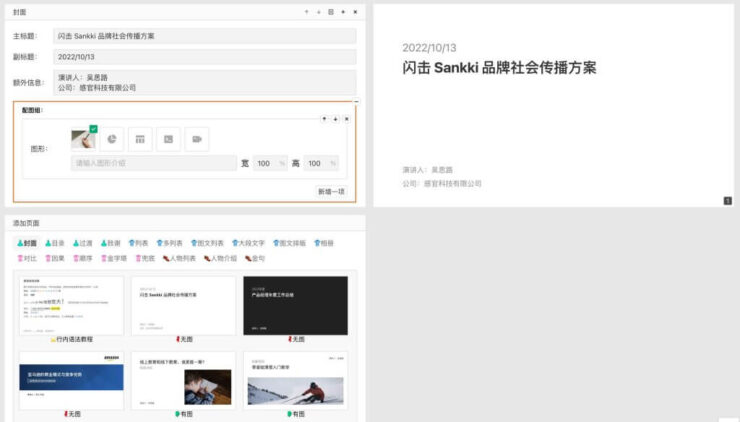
Task: Select the 兜底 page type tab
Action: tap(145, 258)
